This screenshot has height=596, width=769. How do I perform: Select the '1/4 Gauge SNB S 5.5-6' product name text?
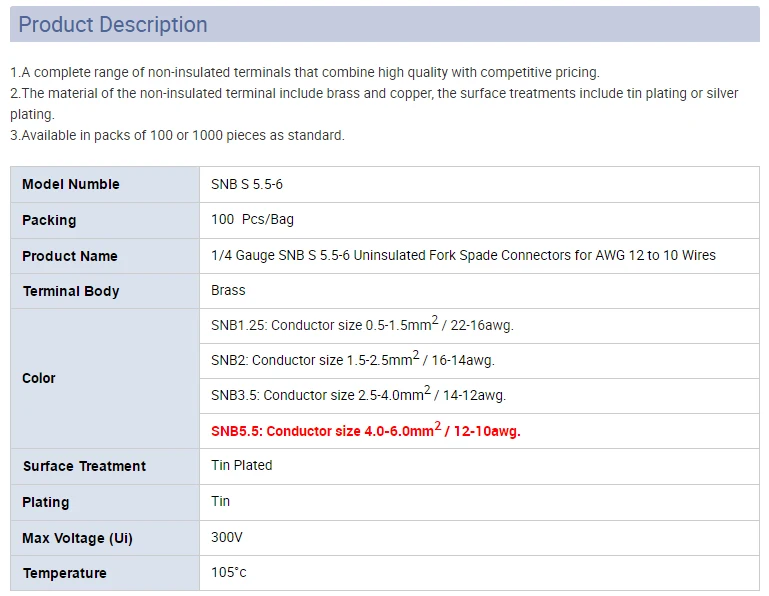click(x=463, y=256)
